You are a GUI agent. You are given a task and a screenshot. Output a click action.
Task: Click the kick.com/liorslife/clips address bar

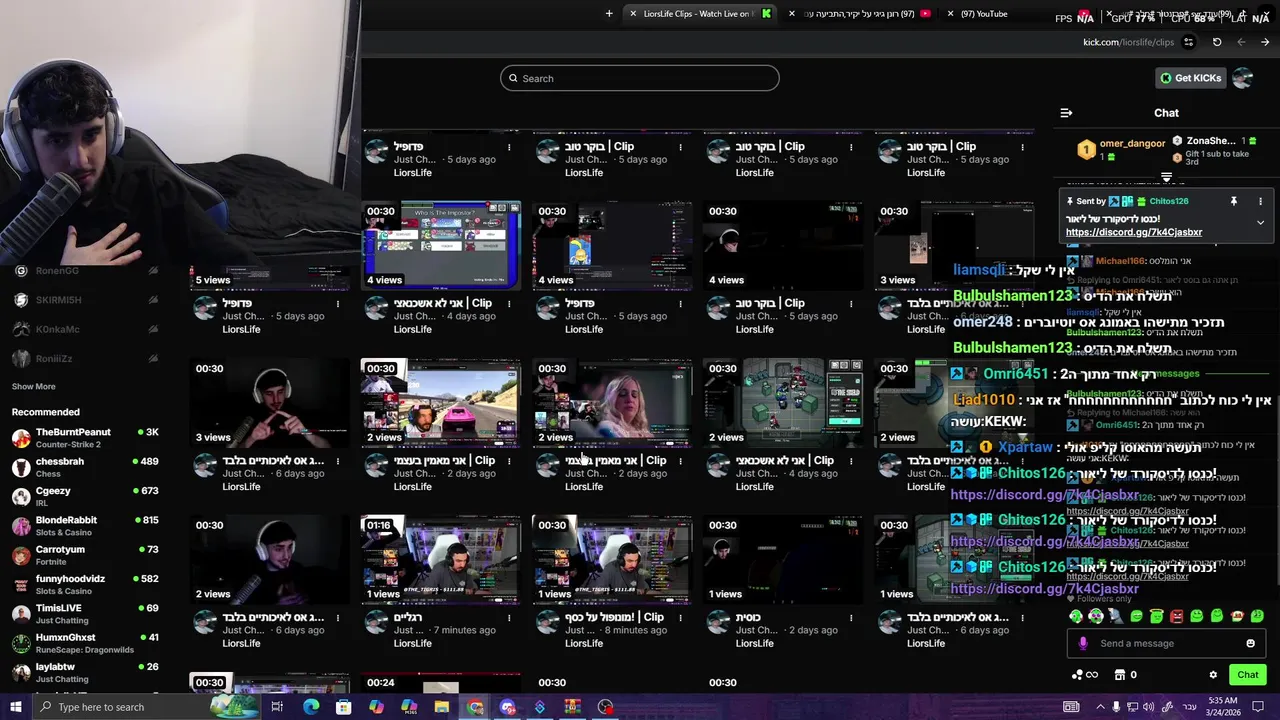point(1128,42)
